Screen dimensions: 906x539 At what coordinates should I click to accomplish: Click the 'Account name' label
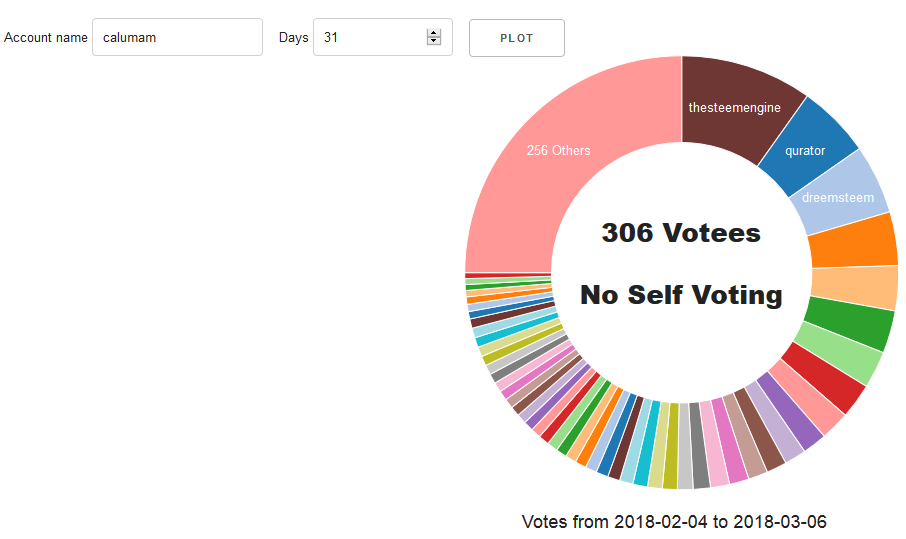(x=46, y=37)
